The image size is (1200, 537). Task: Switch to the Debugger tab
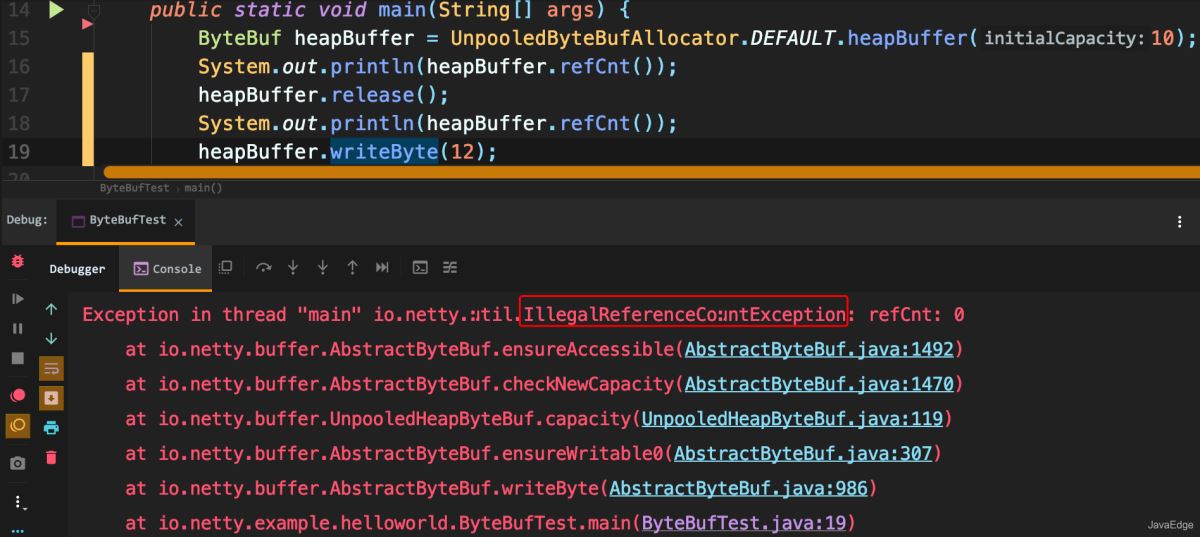pyautogui.click(x=77, y=269)
